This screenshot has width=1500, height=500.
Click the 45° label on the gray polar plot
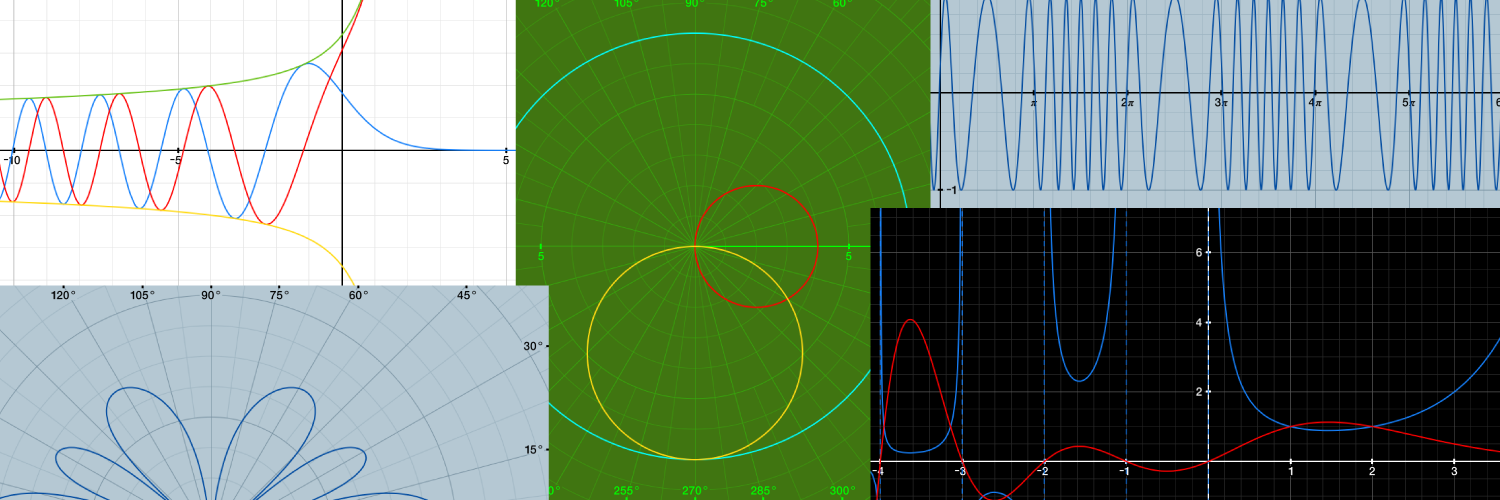click(x=467, y=295)
